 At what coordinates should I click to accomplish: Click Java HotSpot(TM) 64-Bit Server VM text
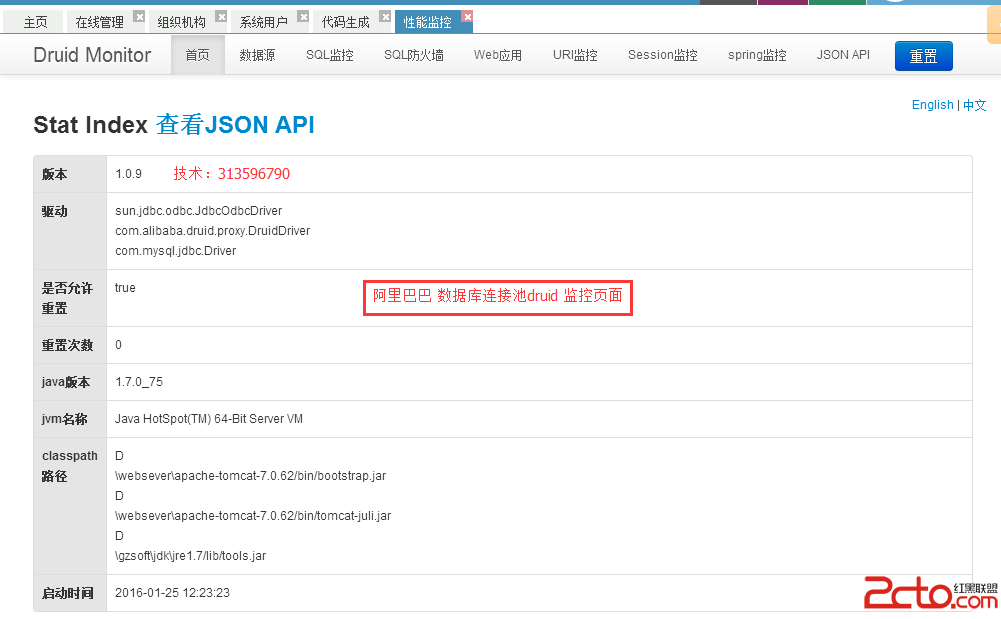[x=209, y=419]
